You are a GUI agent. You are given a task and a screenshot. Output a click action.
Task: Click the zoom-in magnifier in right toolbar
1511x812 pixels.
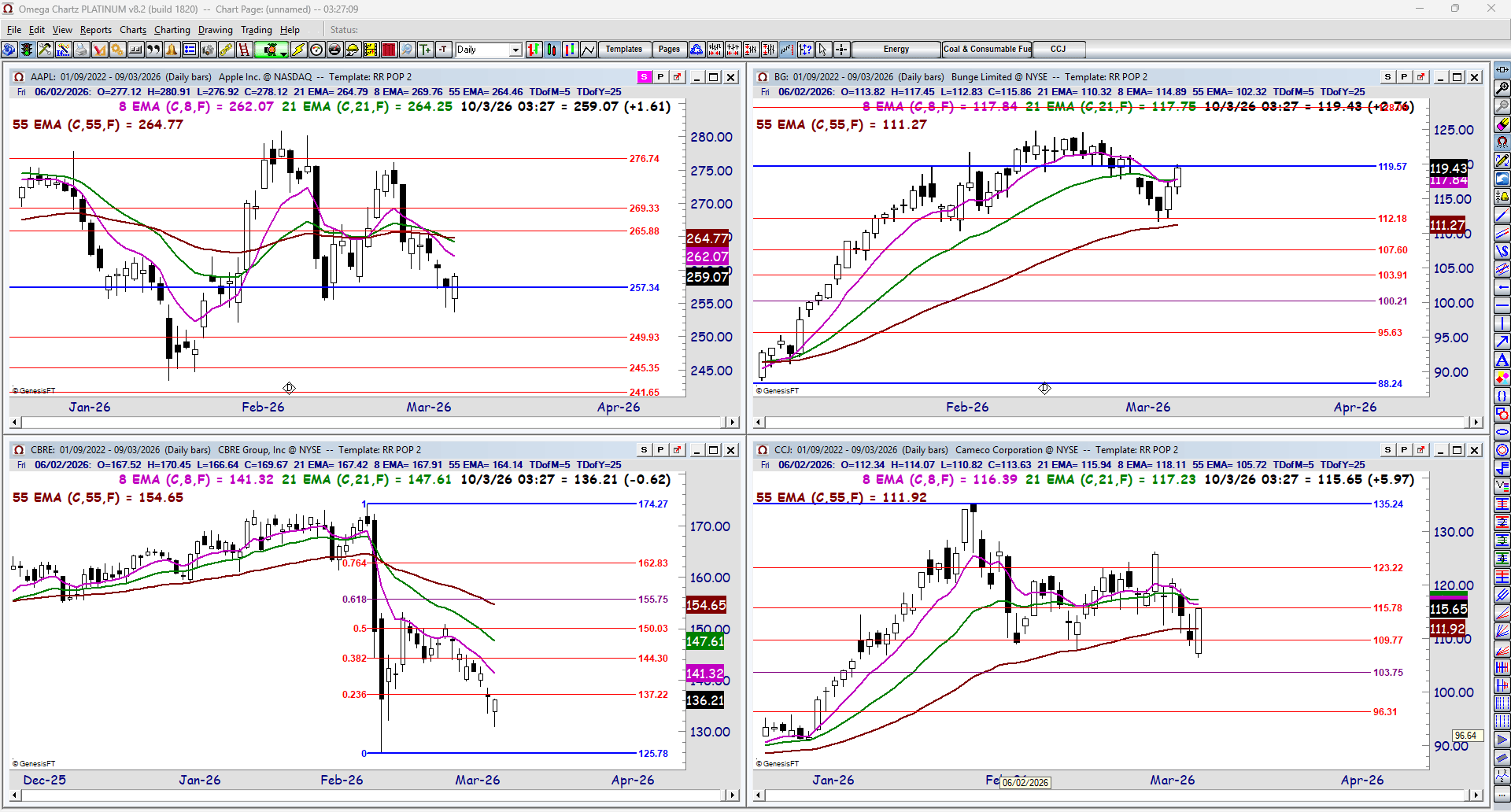click(1502, 88)
